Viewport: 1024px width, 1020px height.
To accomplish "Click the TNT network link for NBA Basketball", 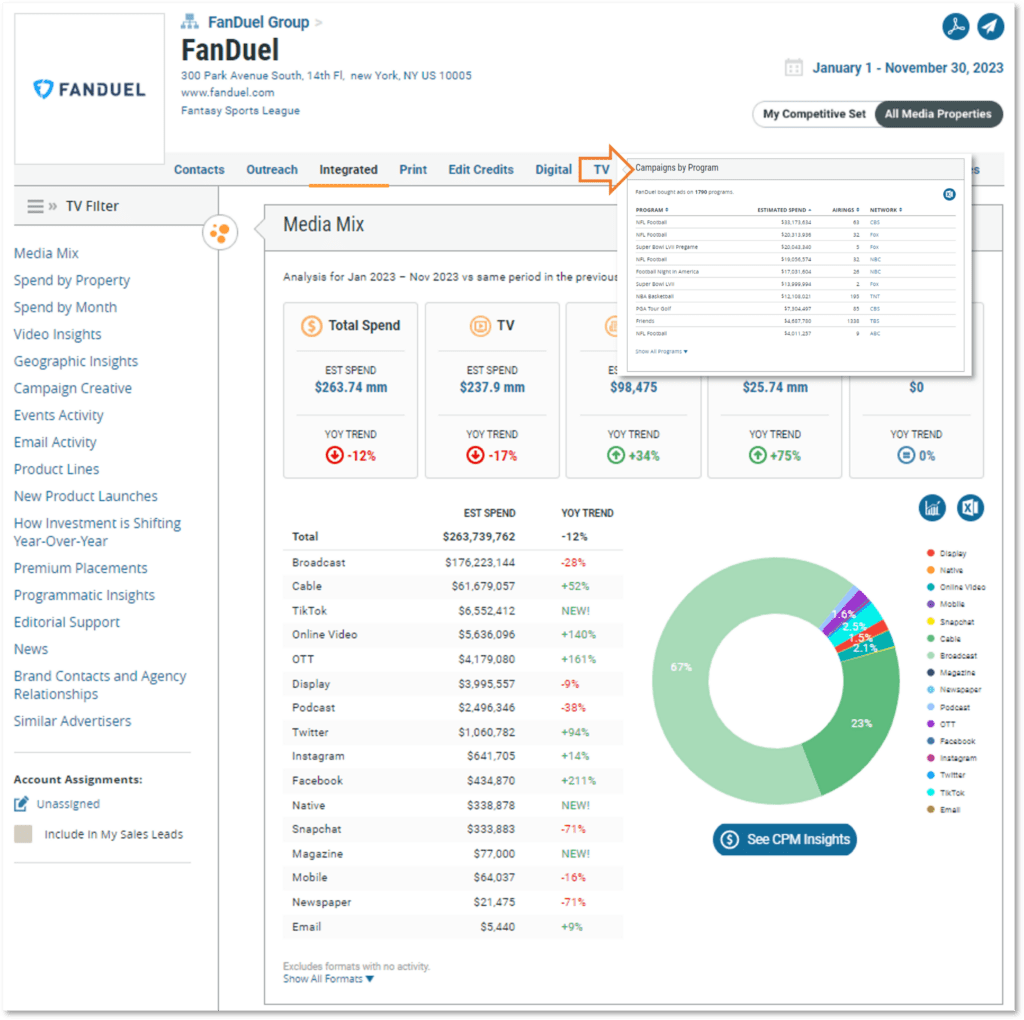I will (x=874, y=296).
